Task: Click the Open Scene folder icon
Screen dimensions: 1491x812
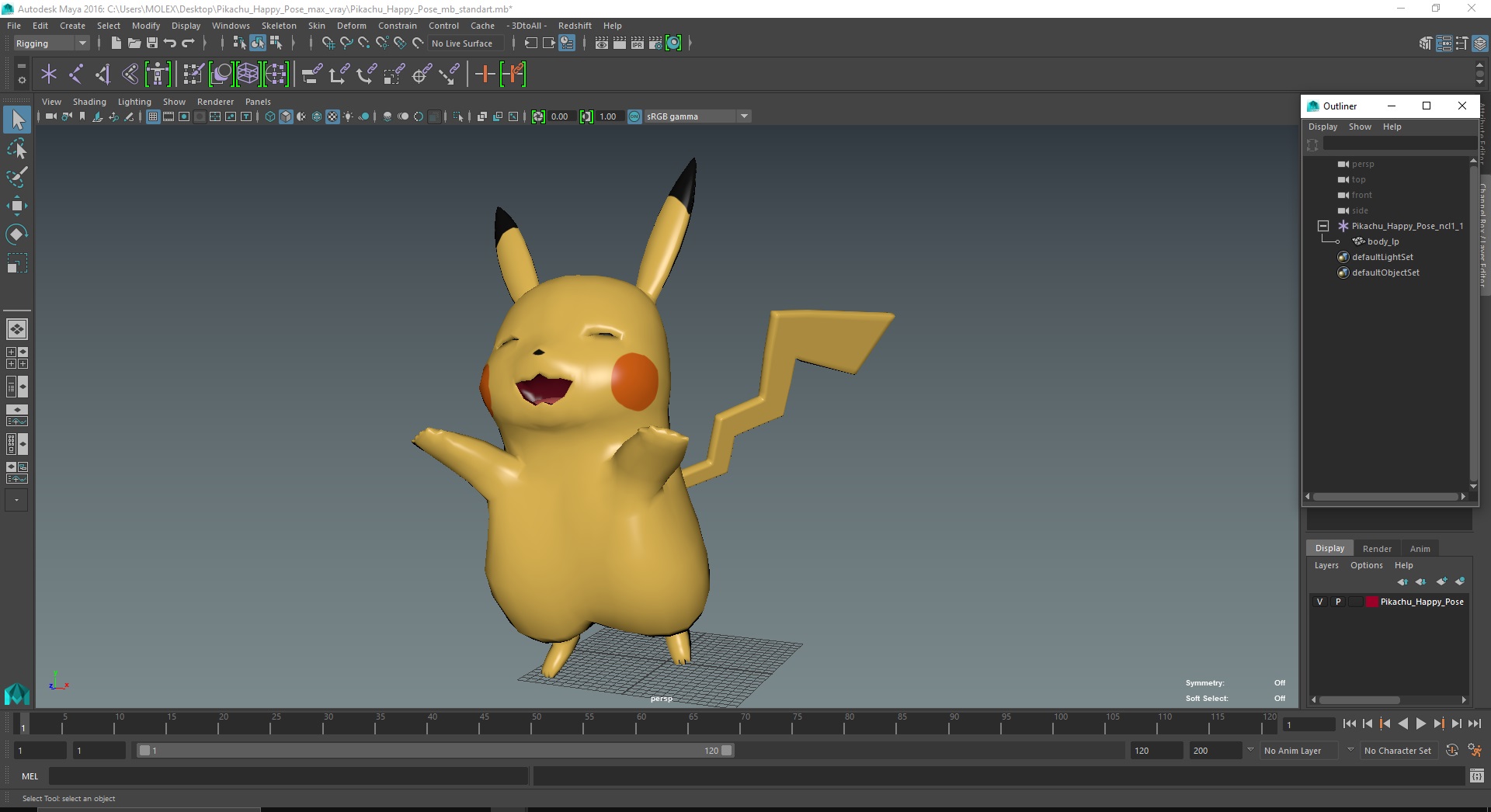Action: pyautogui.click(x=134, y=43)
